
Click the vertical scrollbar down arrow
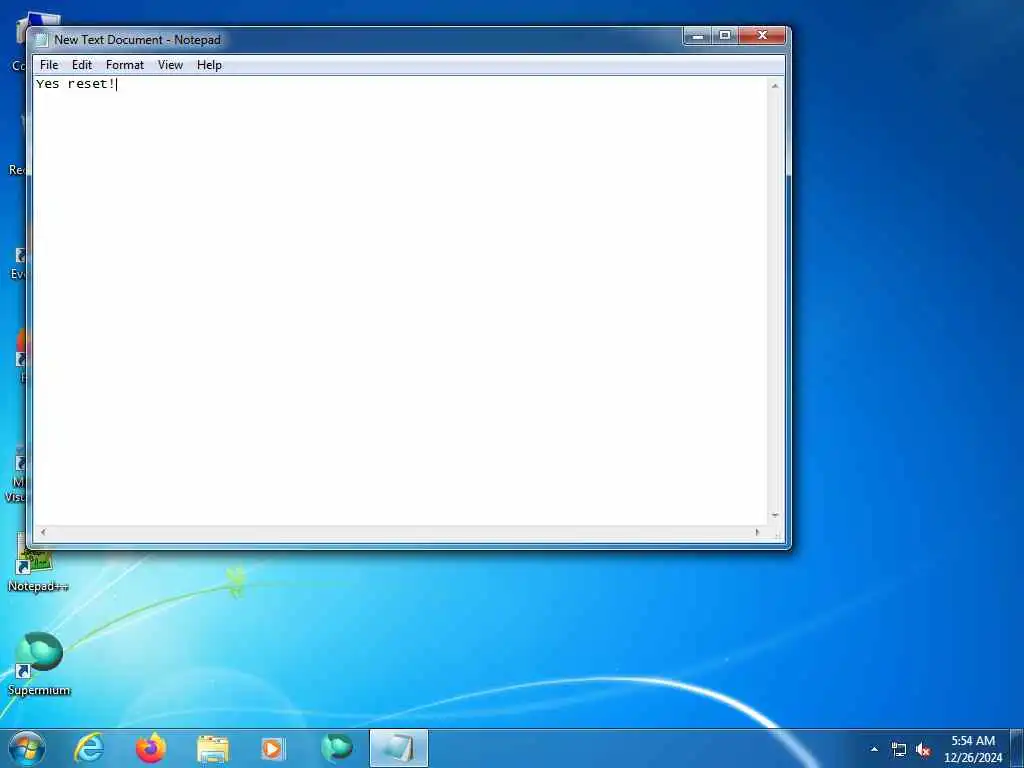775,515
